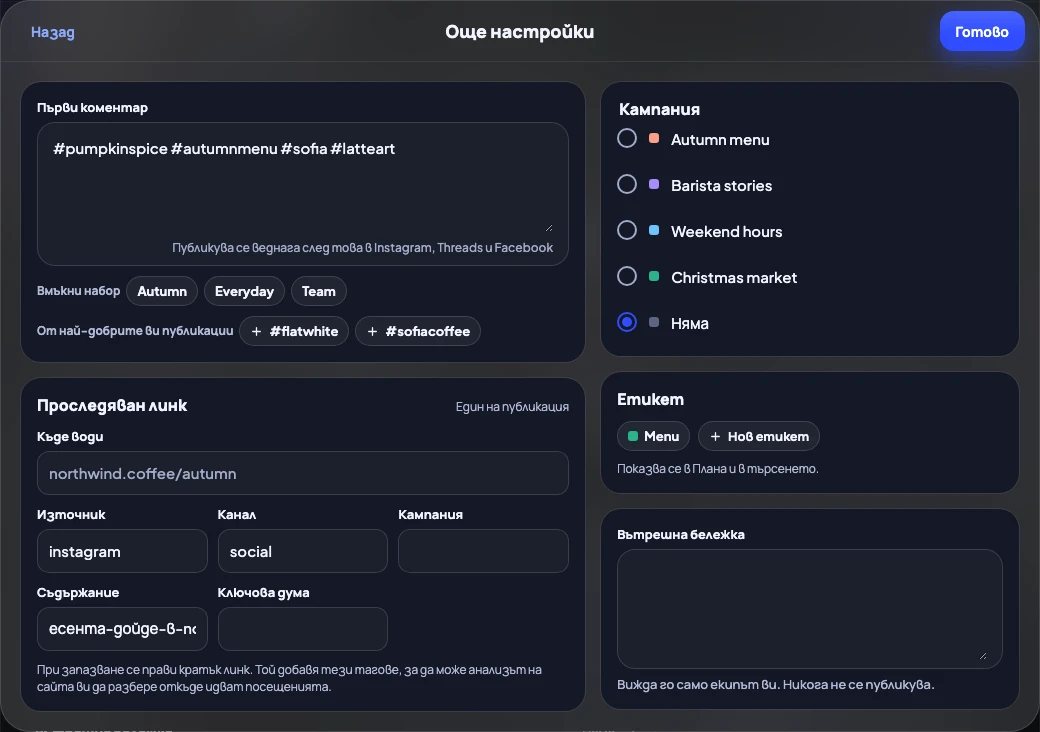The image size is (1040, 732).
Task: Select the Няма campaign radio button
Action: tap(627, 322)
